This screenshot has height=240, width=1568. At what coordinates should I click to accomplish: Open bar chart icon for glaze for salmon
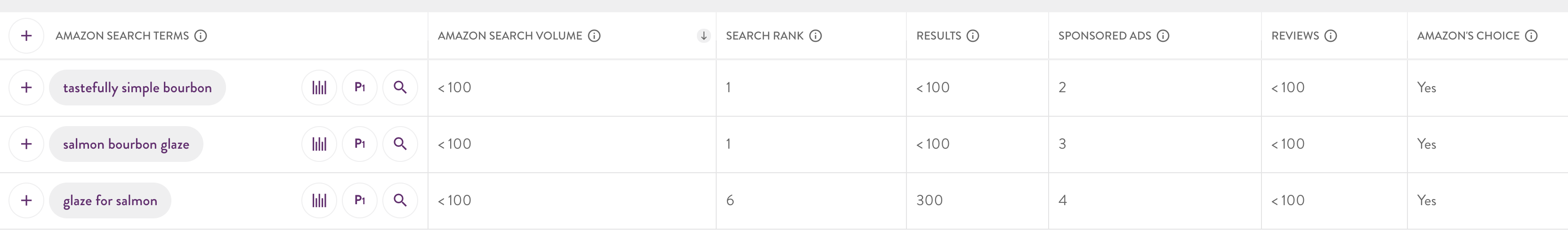(319, 200)
